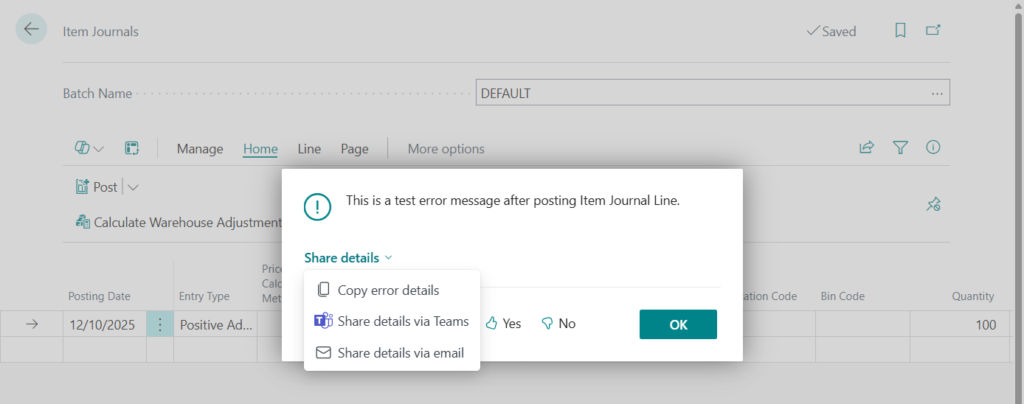Expand the Post dropdown arrow
Viewport: 1024px width, 404px height.
click(133, 187)
